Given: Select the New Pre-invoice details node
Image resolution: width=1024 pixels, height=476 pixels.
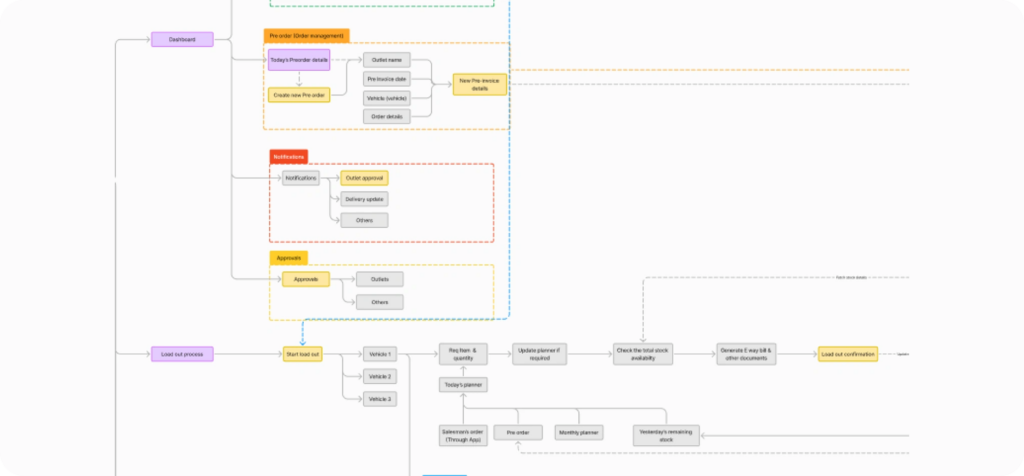Looking at the screenshot, I should [480, 84].
